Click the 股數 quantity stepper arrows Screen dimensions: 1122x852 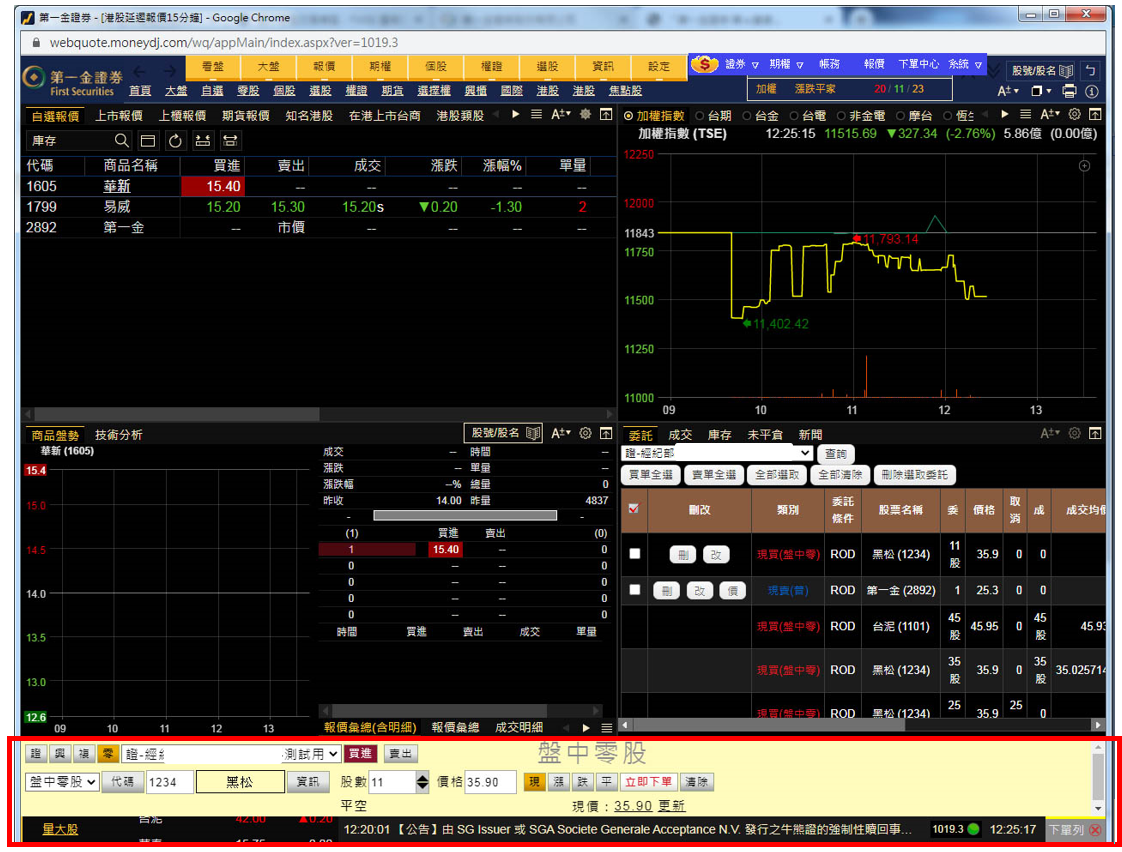tap(423, 782)
